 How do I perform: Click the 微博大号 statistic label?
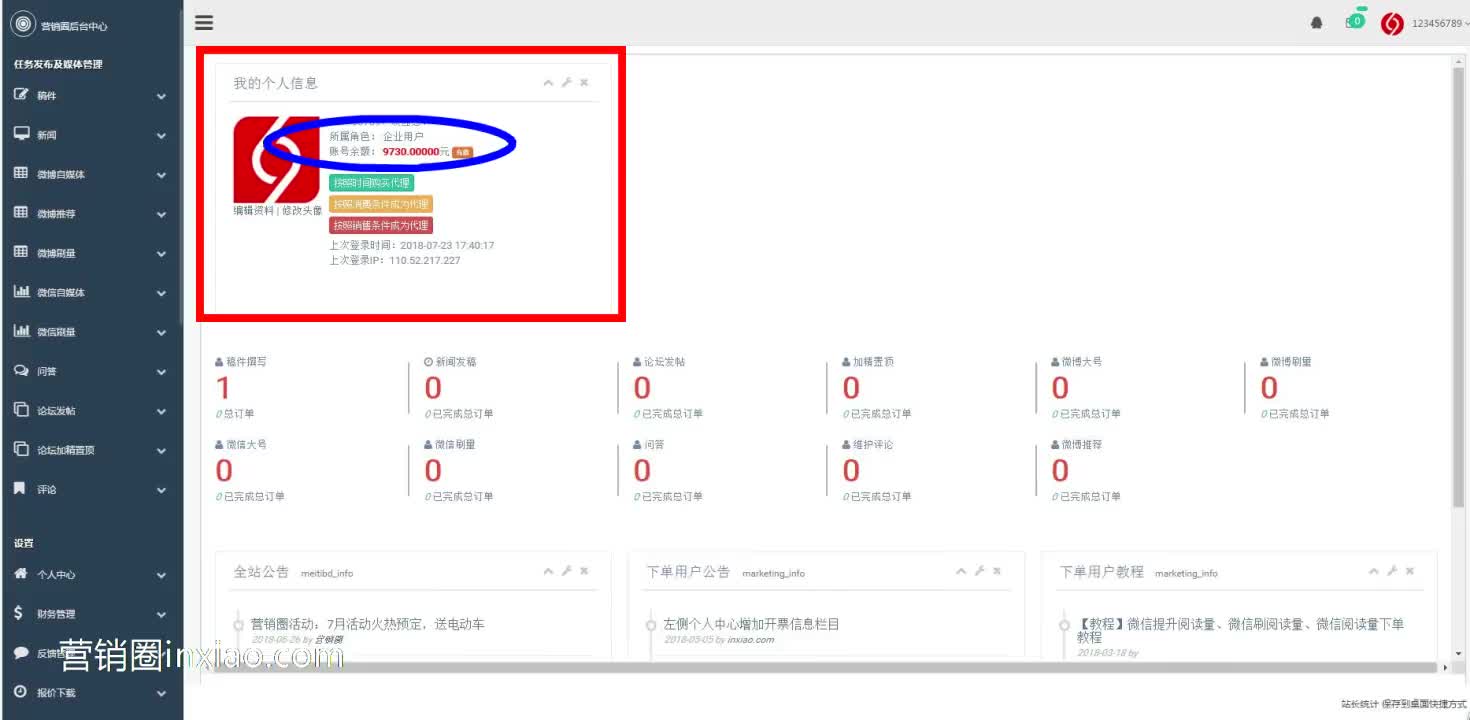coord(1082,362)
